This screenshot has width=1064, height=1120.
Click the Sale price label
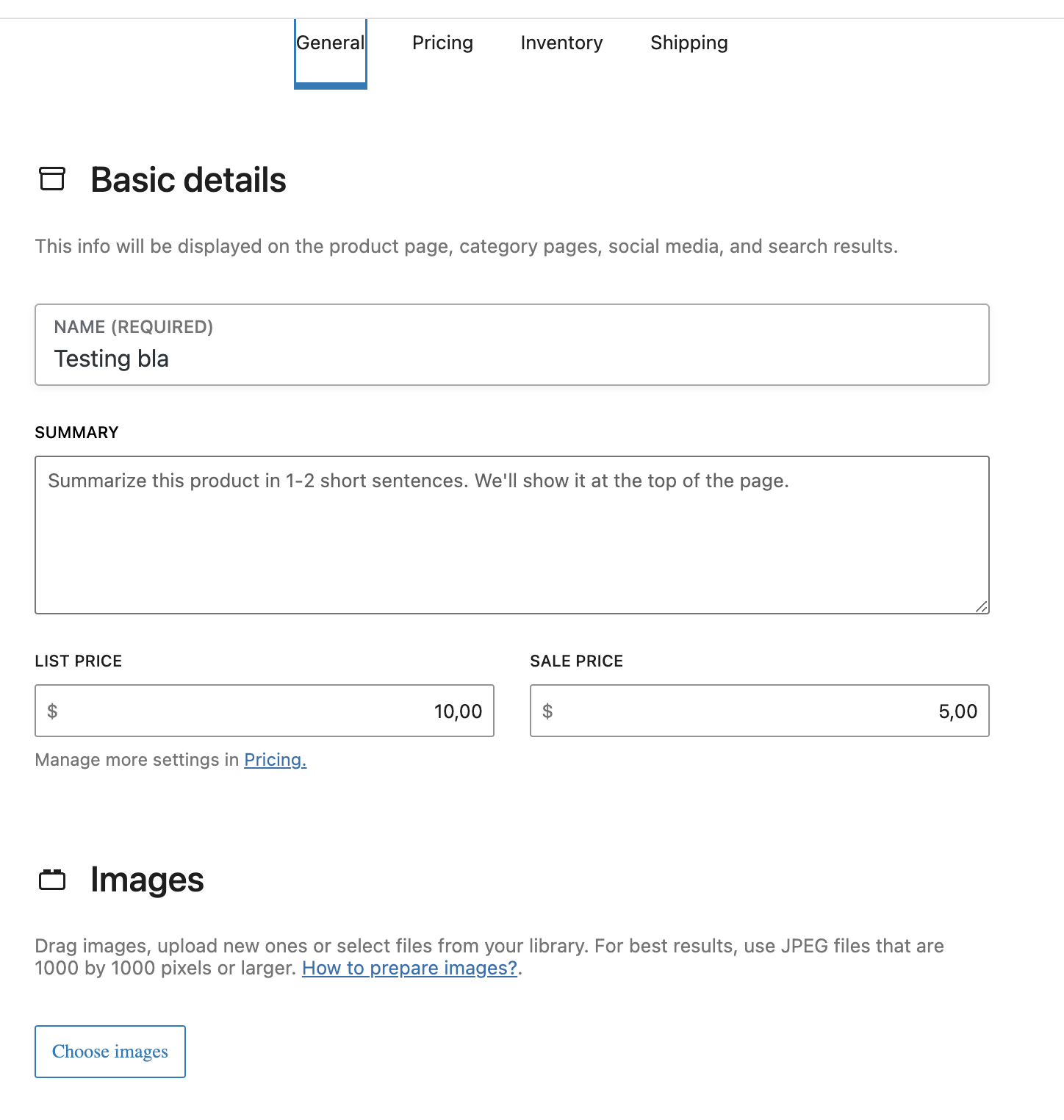[576, 661]
